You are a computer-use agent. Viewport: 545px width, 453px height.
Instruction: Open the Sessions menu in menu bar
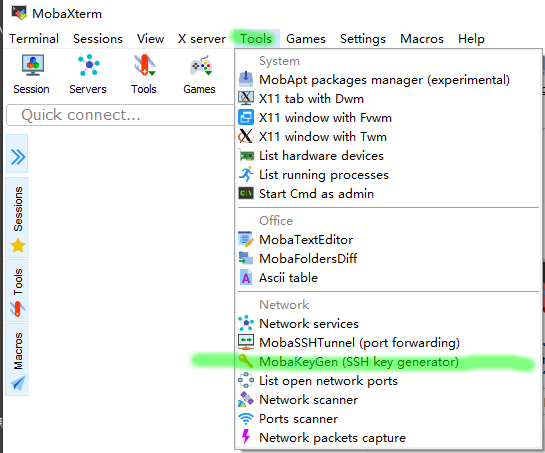point(98,39)
